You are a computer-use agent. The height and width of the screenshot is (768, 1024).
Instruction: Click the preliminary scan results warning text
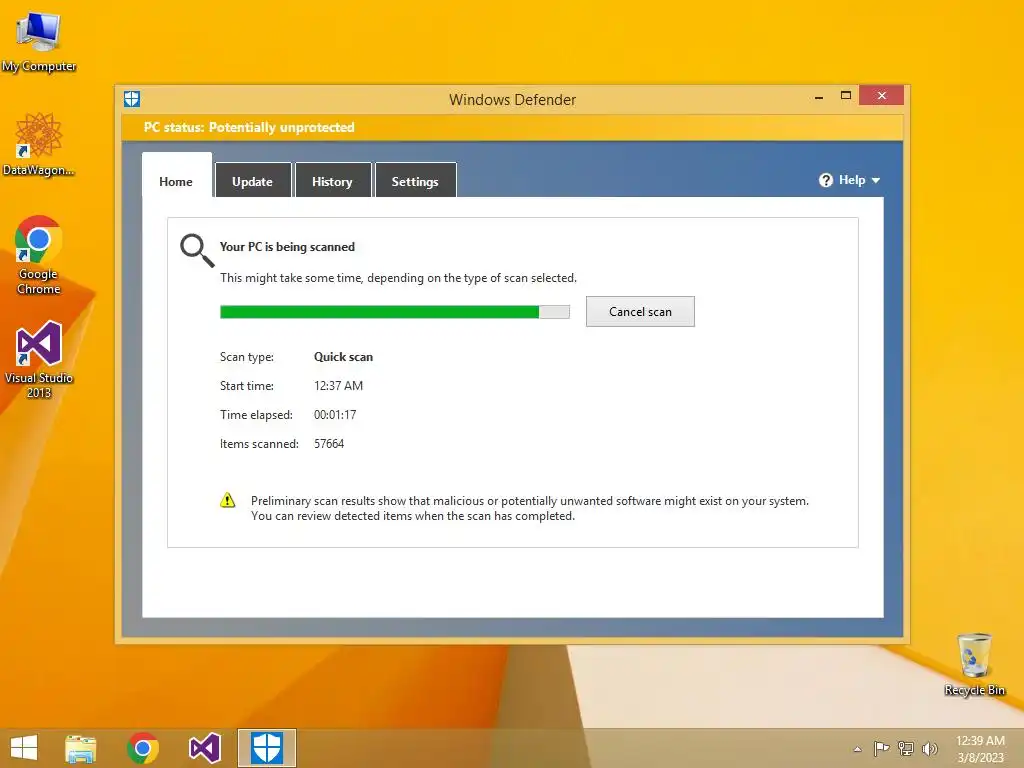pyautogui.click(x=530, y=508)
